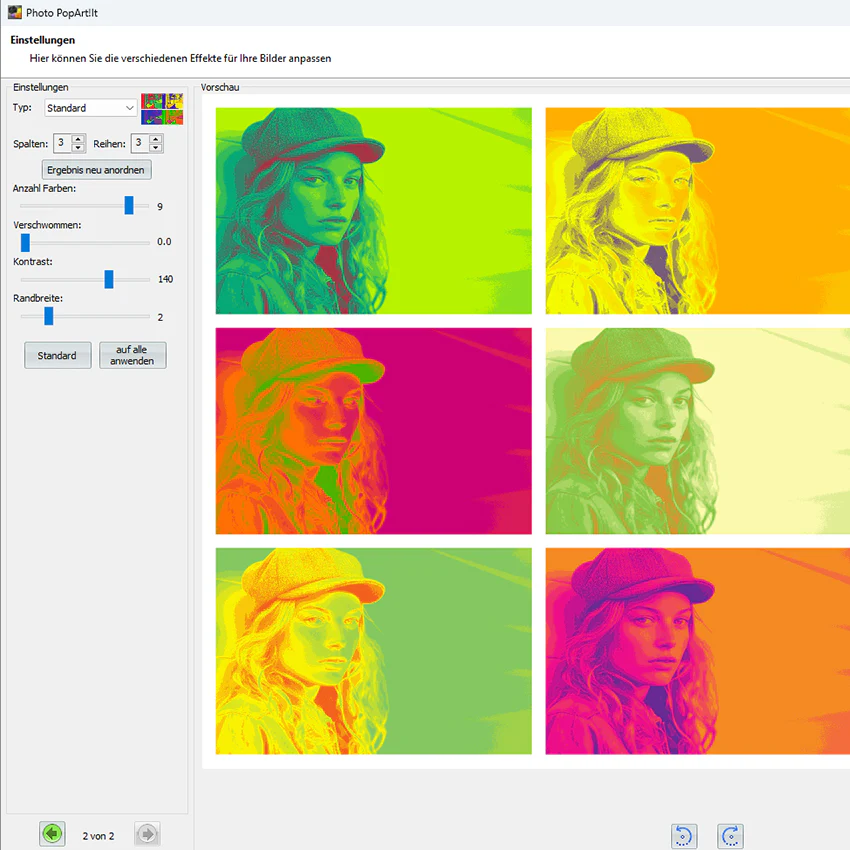Select the yellow woman on green tile
This screenshot has width=850, height=850.
(x=374, y=651)
